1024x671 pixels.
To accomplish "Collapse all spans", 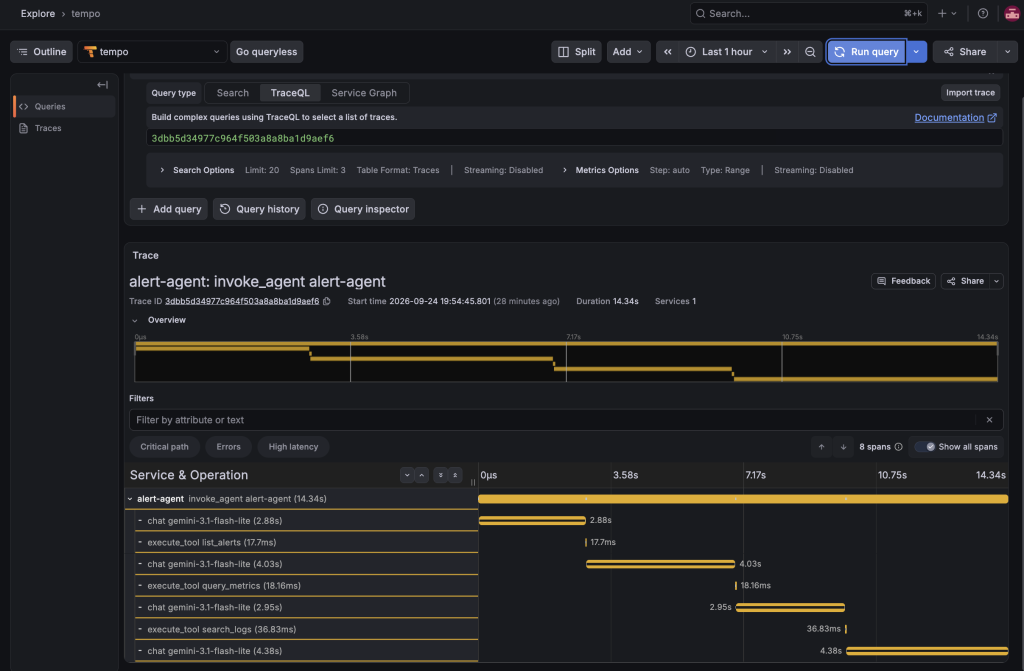I will 455,475.
